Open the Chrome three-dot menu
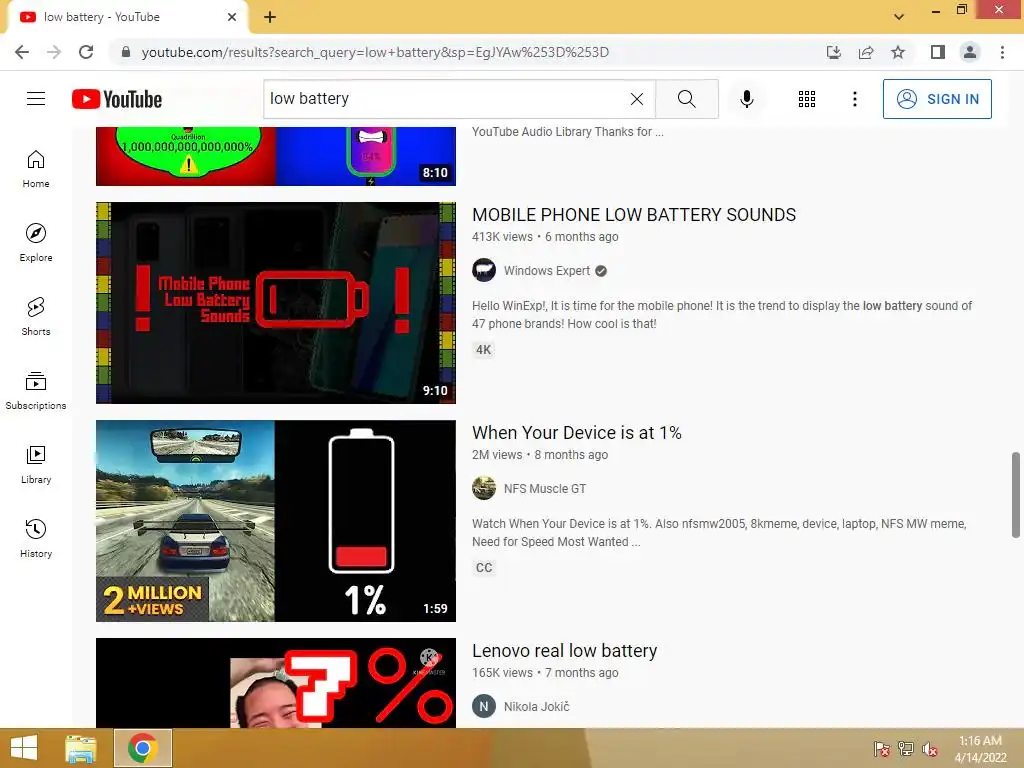Viewport: 1024px width, 768px height. coord(1002,52)
